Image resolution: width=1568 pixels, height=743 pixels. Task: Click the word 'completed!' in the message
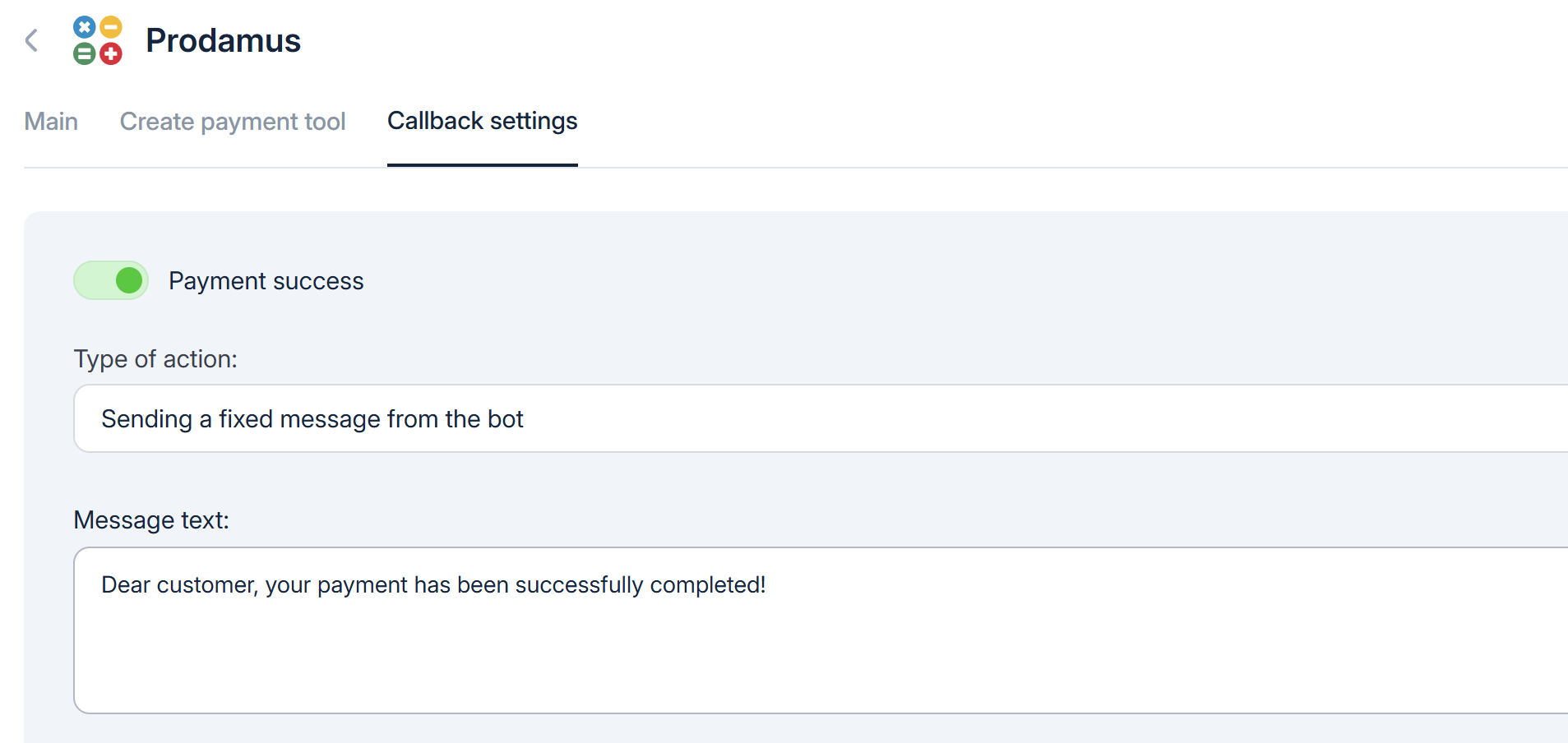click(x=707, y=585)
